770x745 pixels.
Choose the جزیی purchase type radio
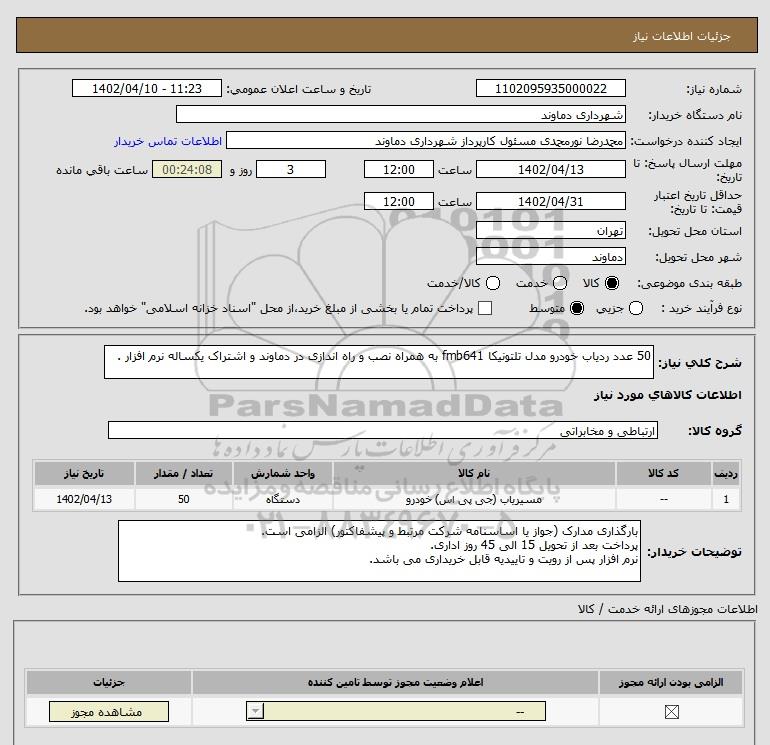(x=636, y=308)
